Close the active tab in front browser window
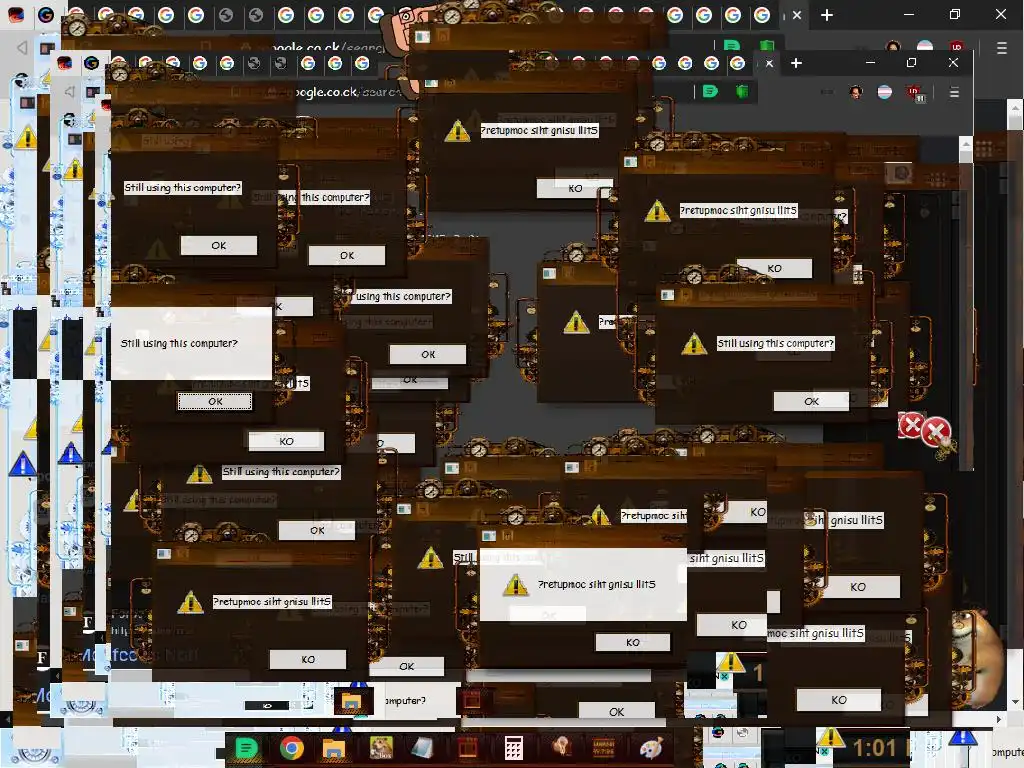The image size is (1024, 768). pyautogui.click(x=769, y=63)
